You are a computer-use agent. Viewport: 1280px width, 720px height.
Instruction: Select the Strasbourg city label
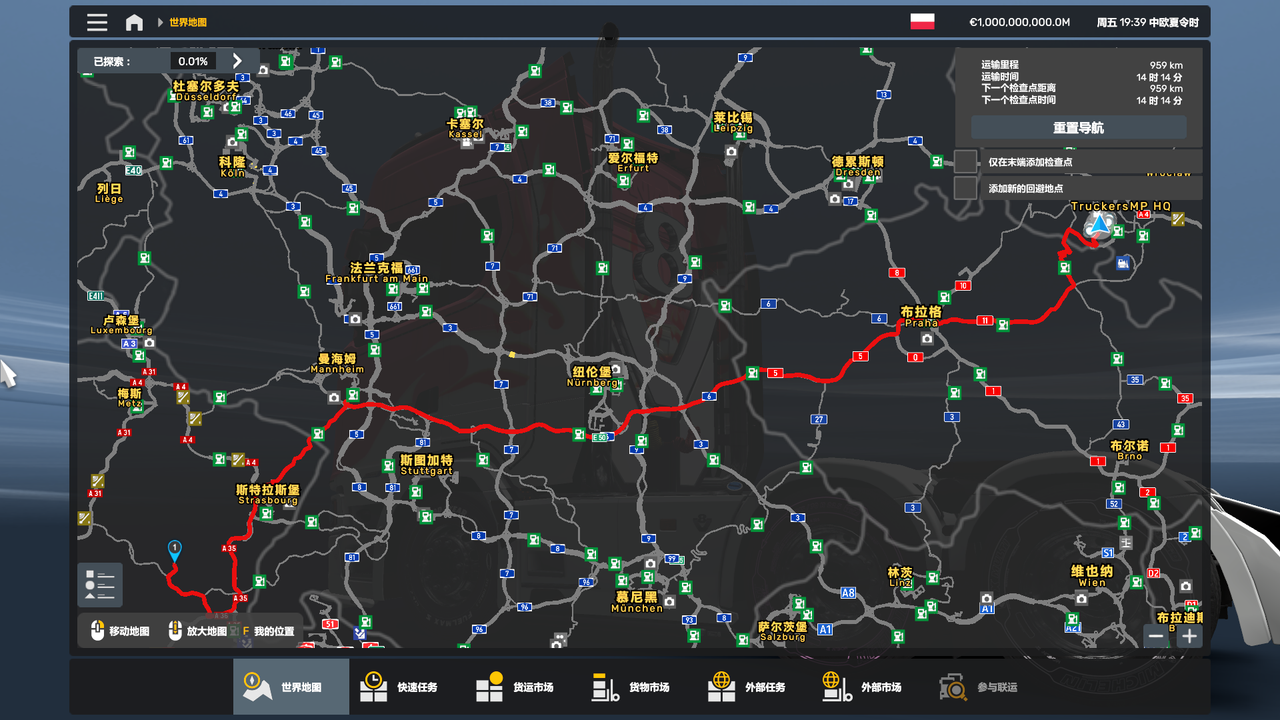tap(268, 495)
